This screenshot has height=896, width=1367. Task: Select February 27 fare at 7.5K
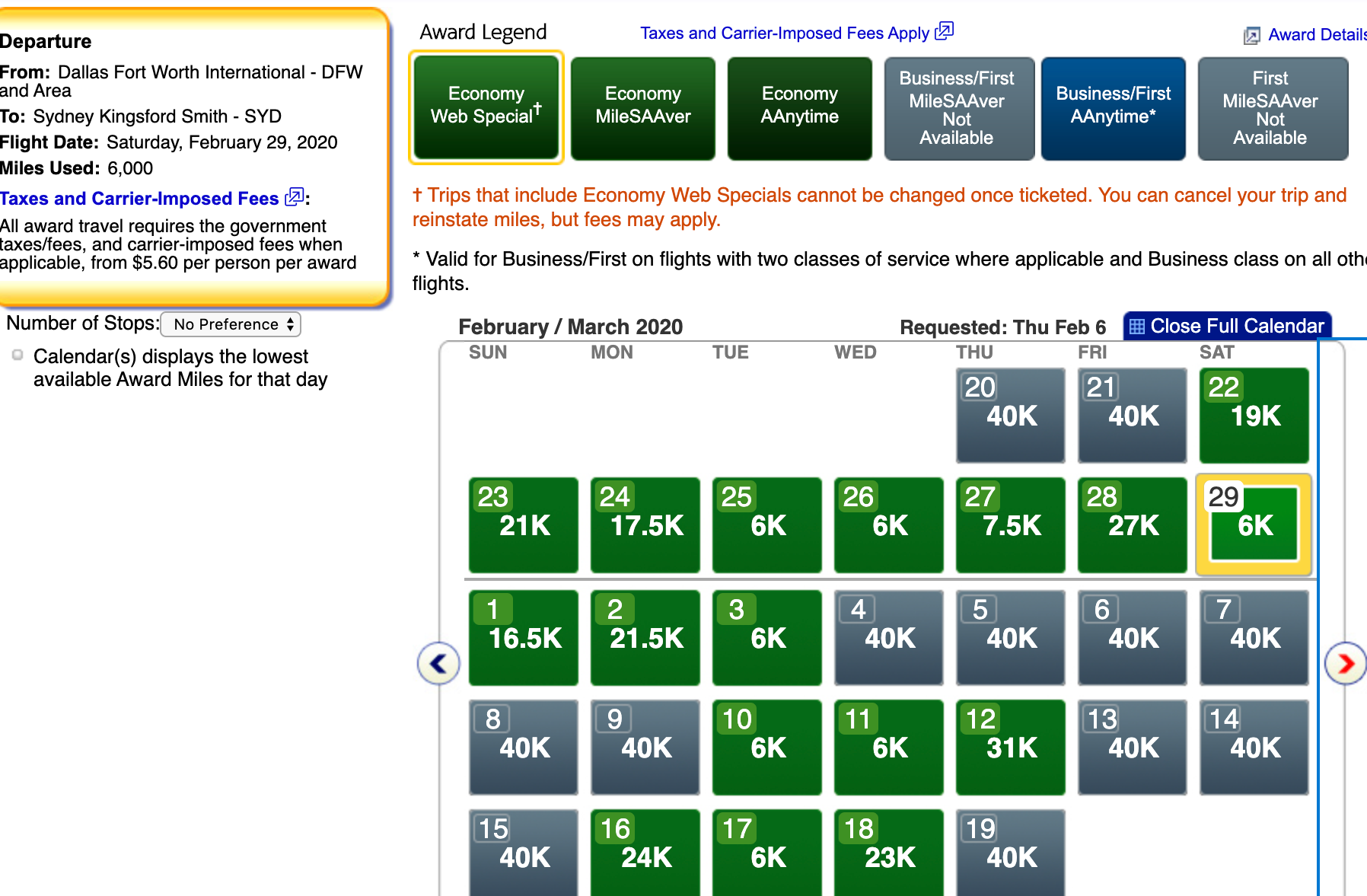[1010, 525]
